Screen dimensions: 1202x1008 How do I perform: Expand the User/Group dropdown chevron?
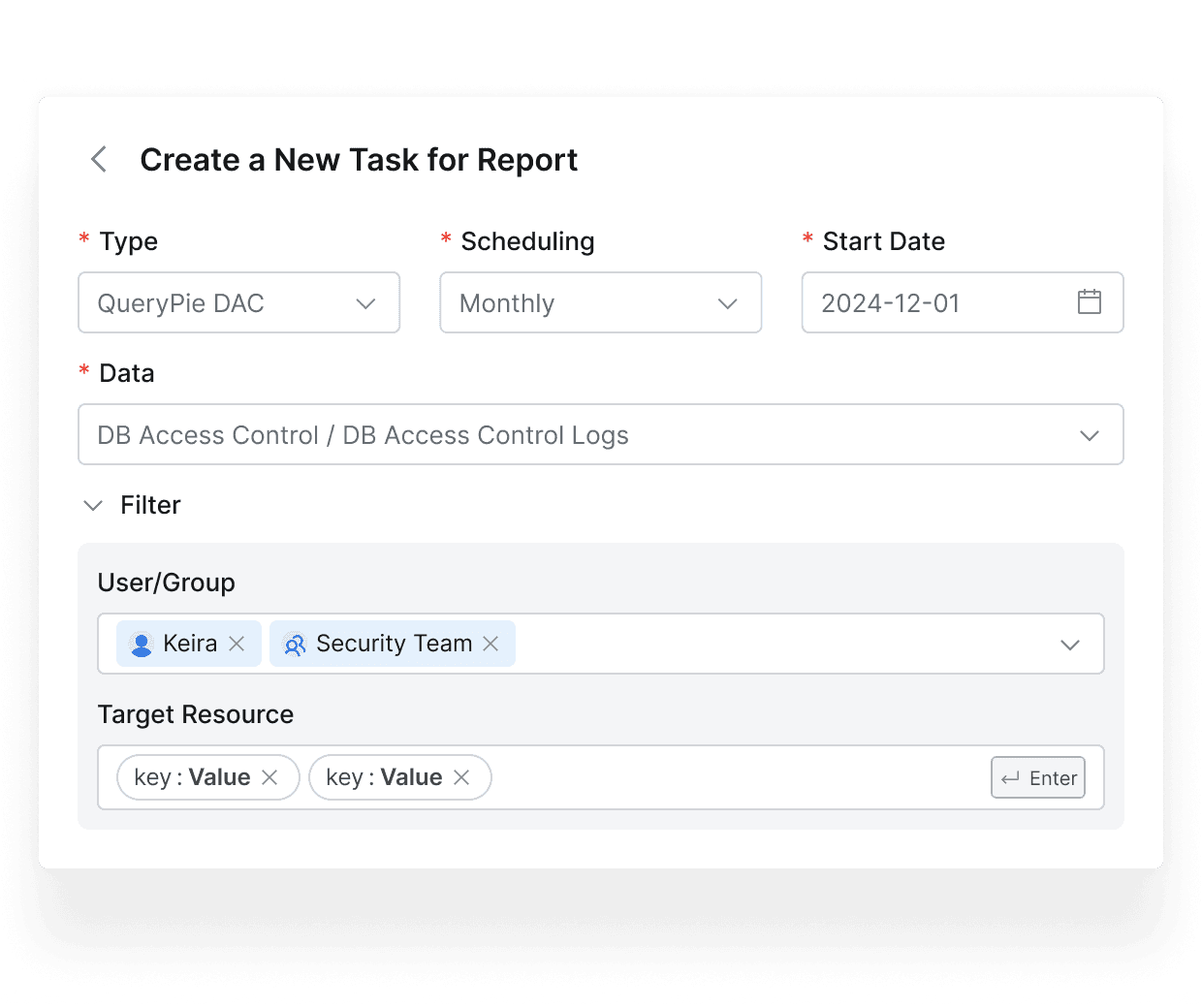pos(1069,645)
